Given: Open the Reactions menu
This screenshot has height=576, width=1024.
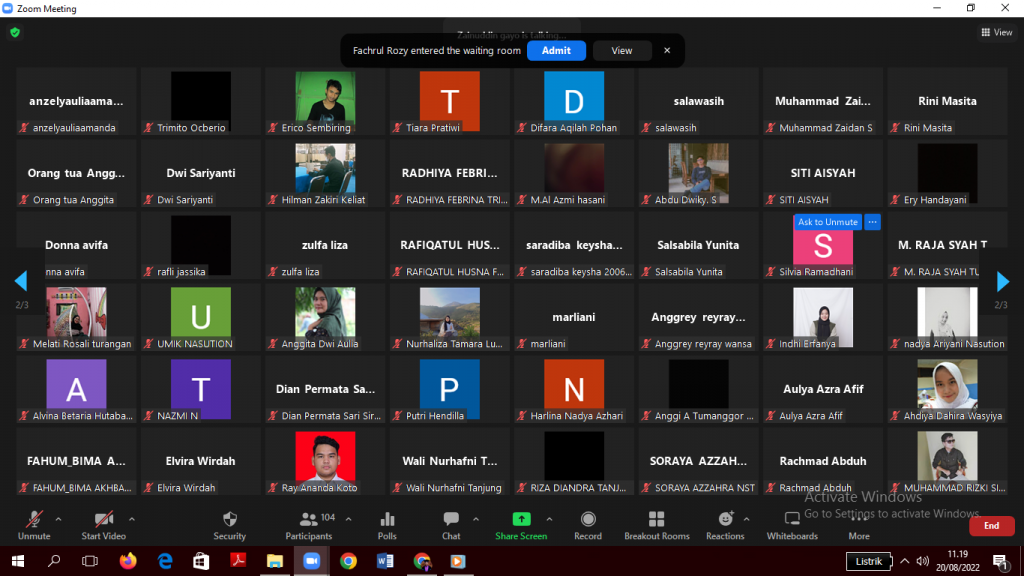Looking at the screenshot, I should 725,519.
